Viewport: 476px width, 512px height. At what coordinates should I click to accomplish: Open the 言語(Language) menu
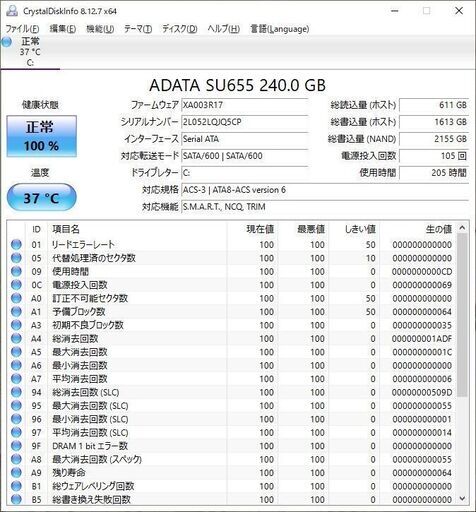coord(280,29)
